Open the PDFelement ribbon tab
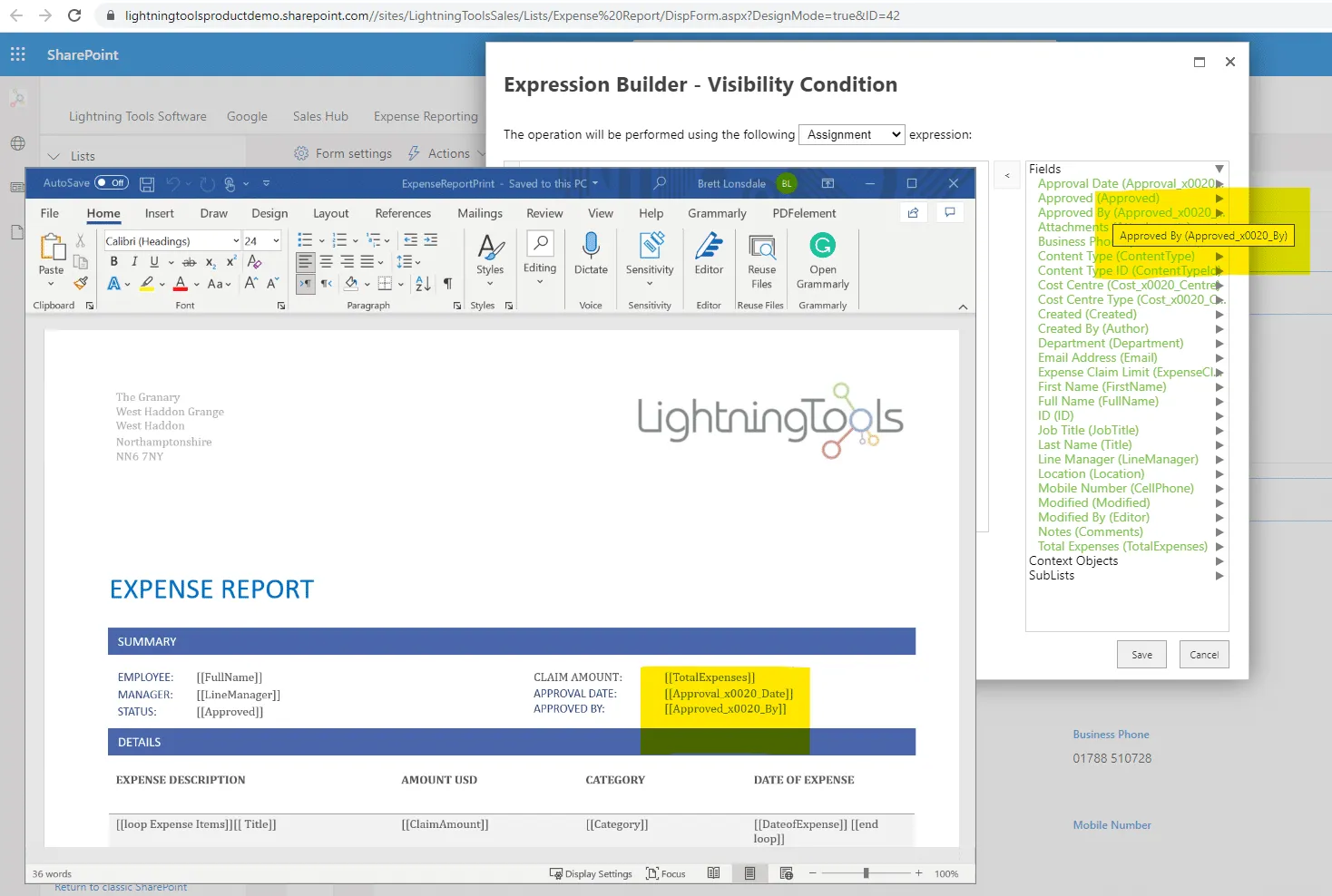Image resolution: width=1332 pixels, height=896 pixels. 802,213
